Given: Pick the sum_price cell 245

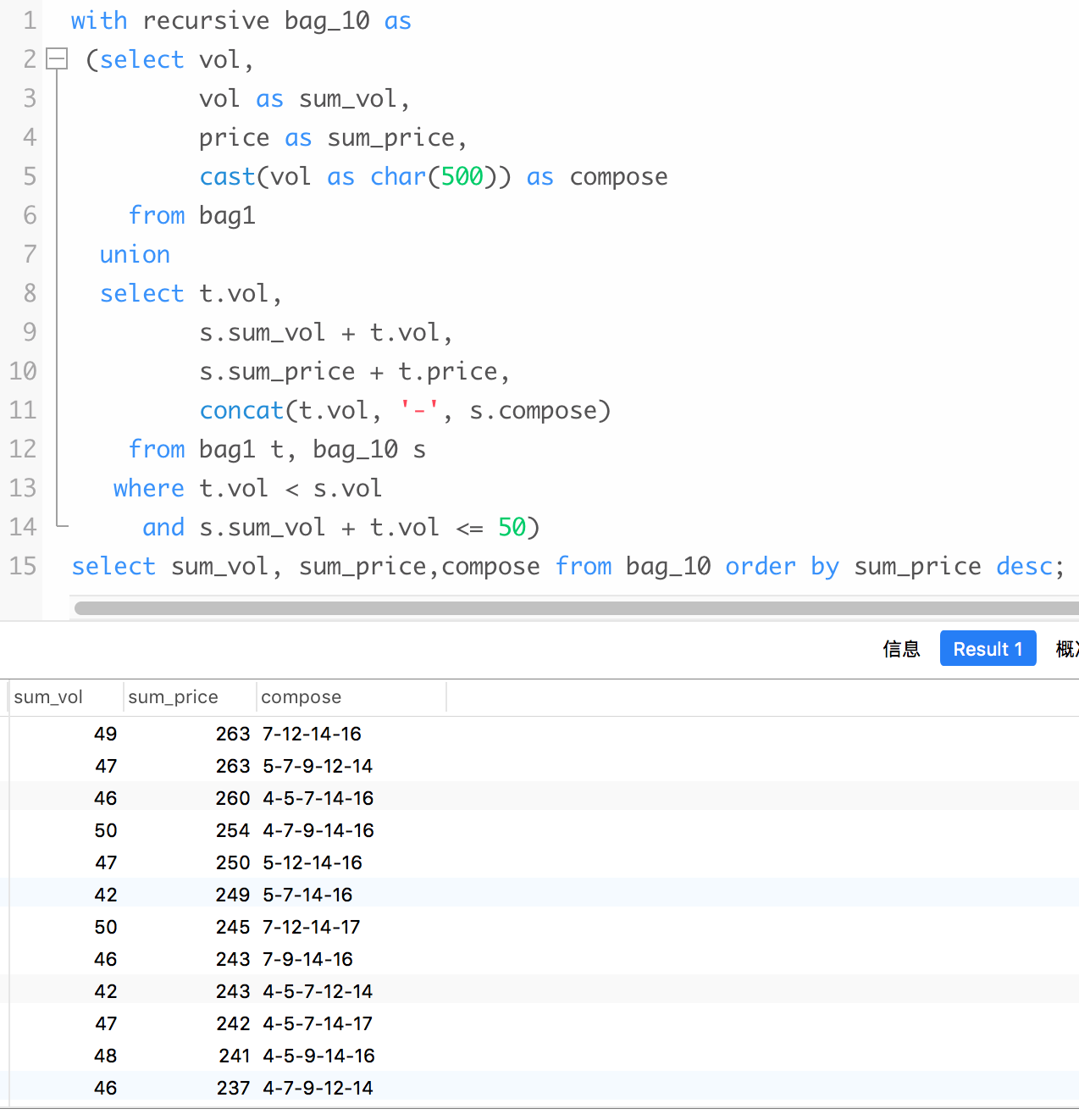Looking at the screenshot, I should point(233,927).
